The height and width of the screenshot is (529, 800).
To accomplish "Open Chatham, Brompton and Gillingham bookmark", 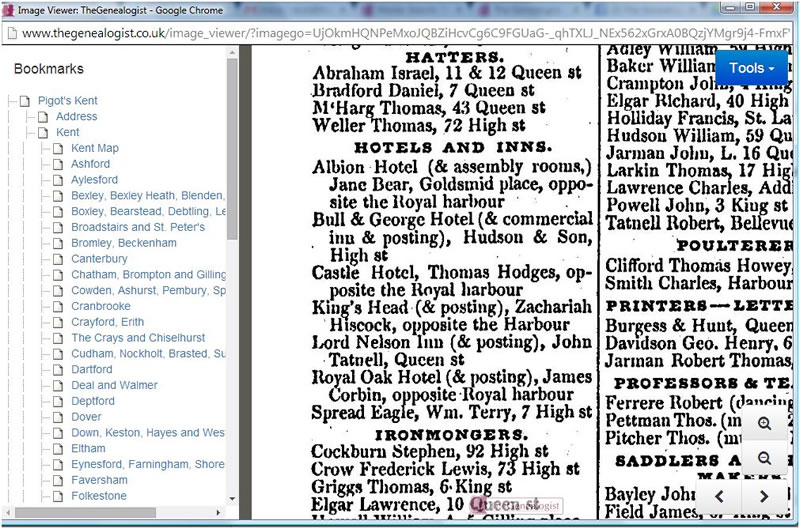I will (148, 274).
